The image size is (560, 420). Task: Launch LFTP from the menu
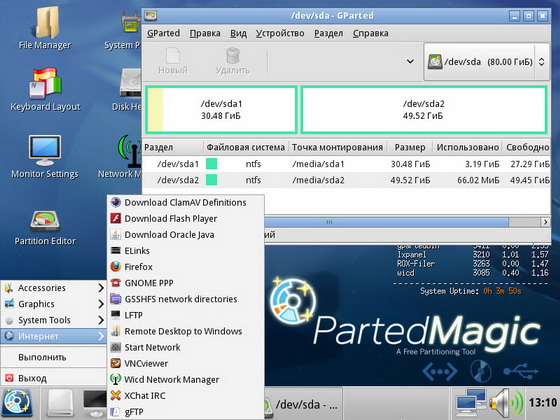[186, 315]
